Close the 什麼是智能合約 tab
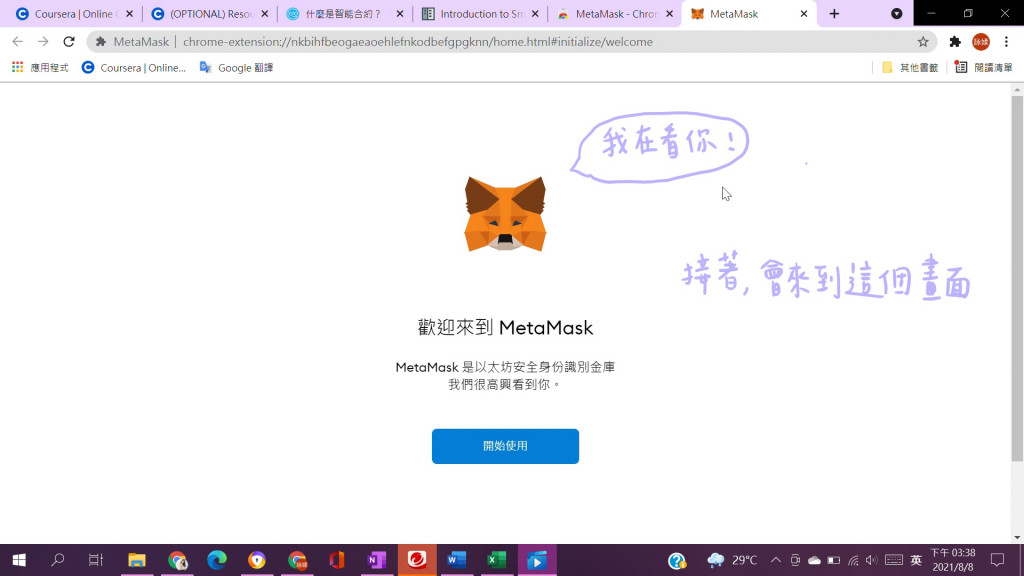 point(400,14)
